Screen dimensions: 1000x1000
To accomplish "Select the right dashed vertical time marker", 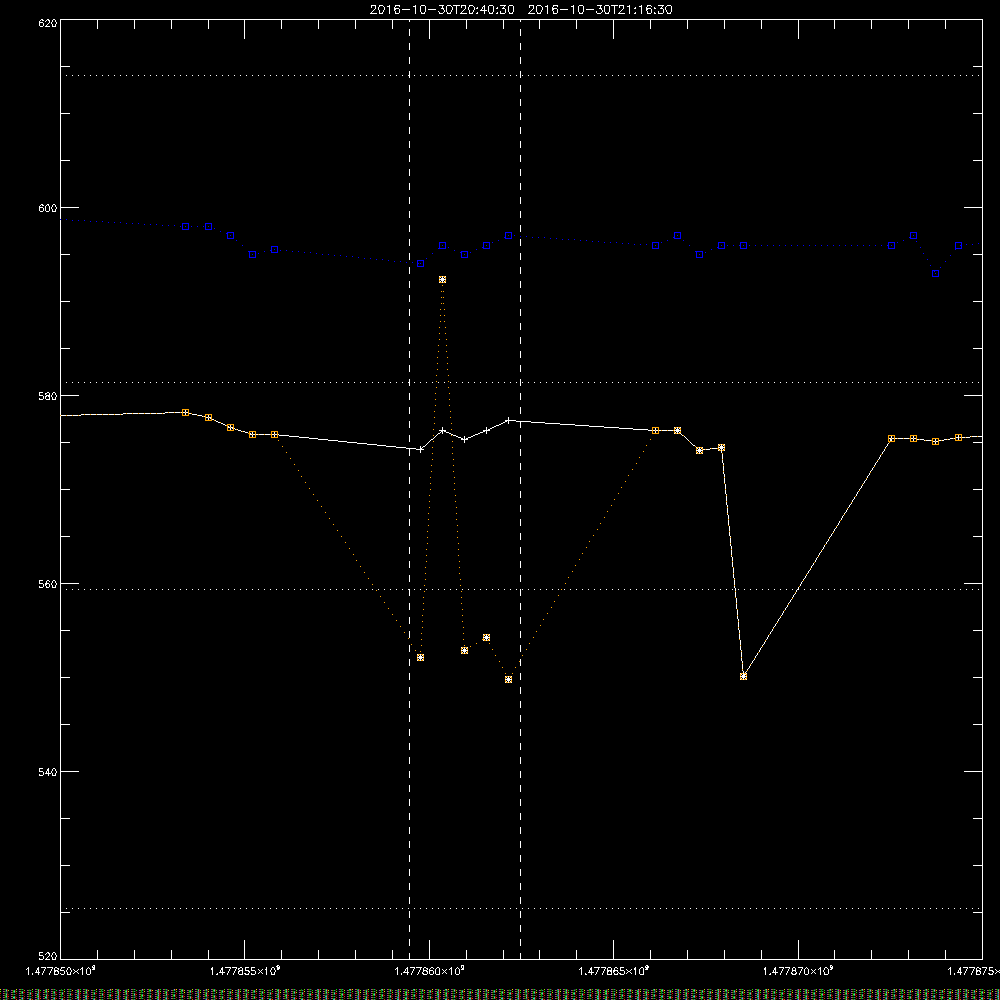I will tap(520, 489).
